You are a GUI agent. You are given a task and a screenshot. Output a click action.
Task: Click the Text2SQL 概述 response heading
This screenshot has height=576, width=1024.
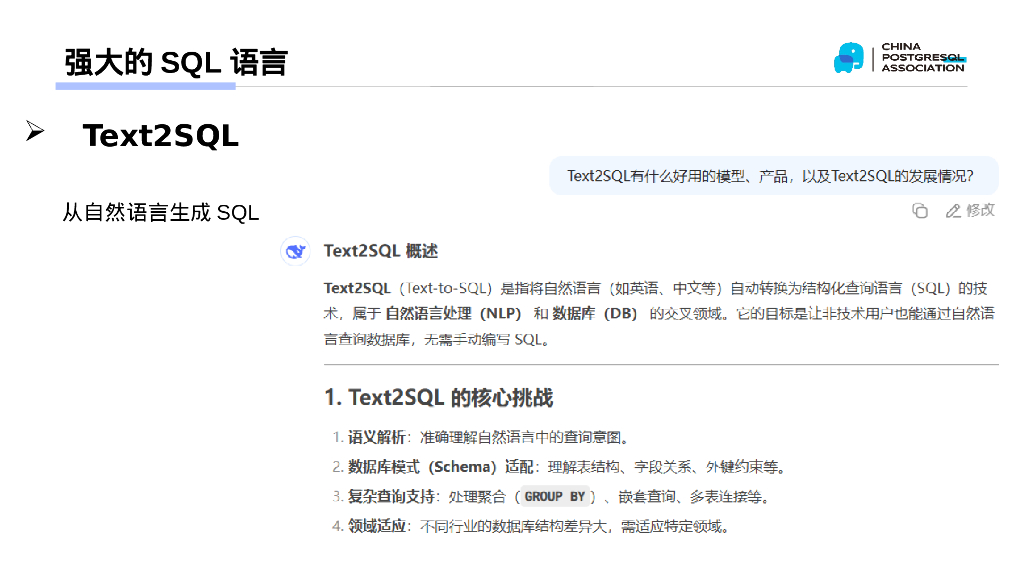coord(381,251)
